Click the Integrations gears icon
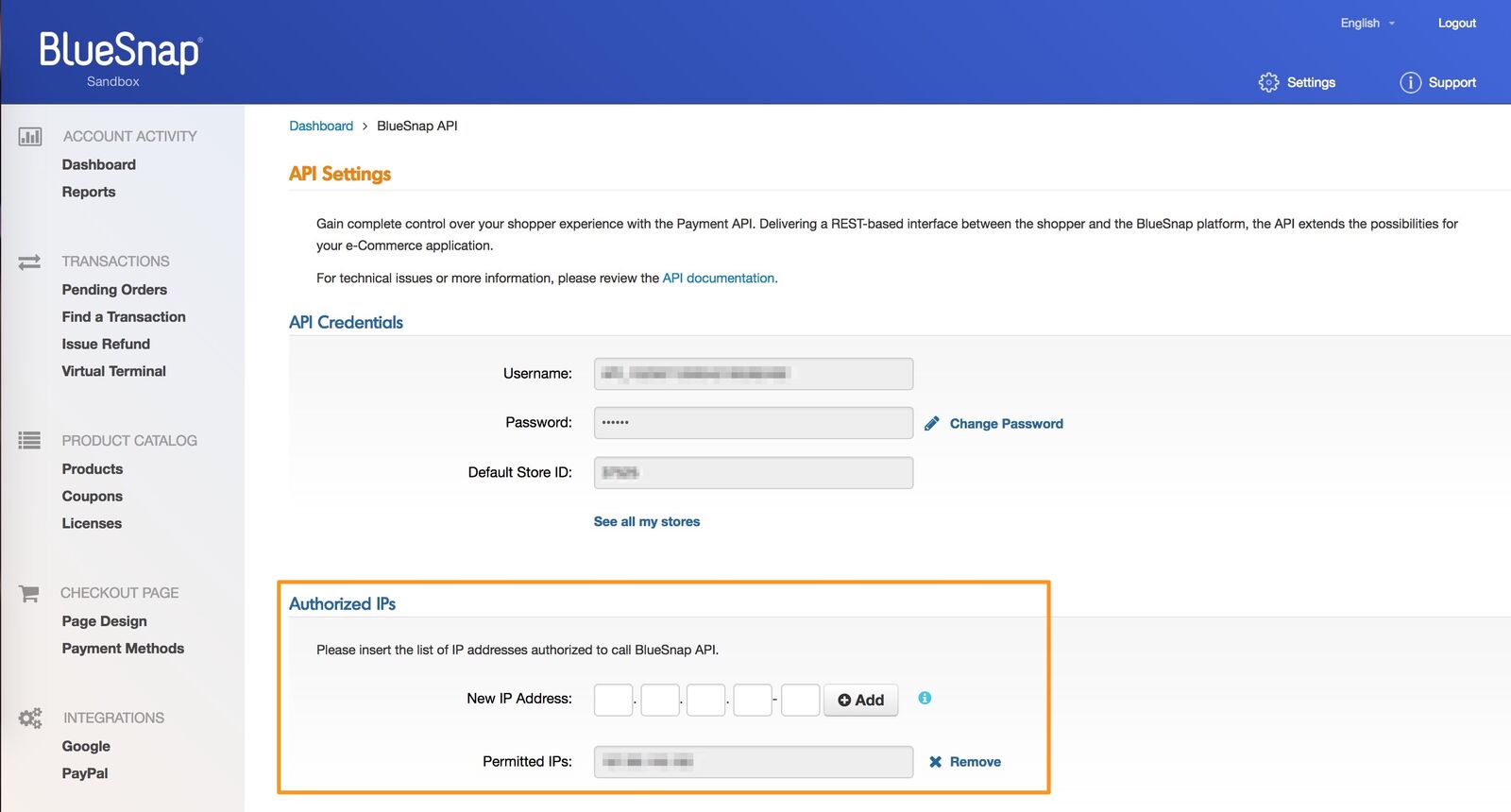Viewport: 1511px width, 812px height. 30,719
